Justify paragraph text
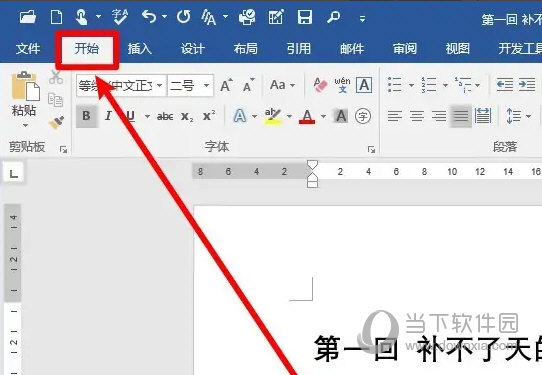The width and height of the screenshot is (542, 375). coord(460,116)
